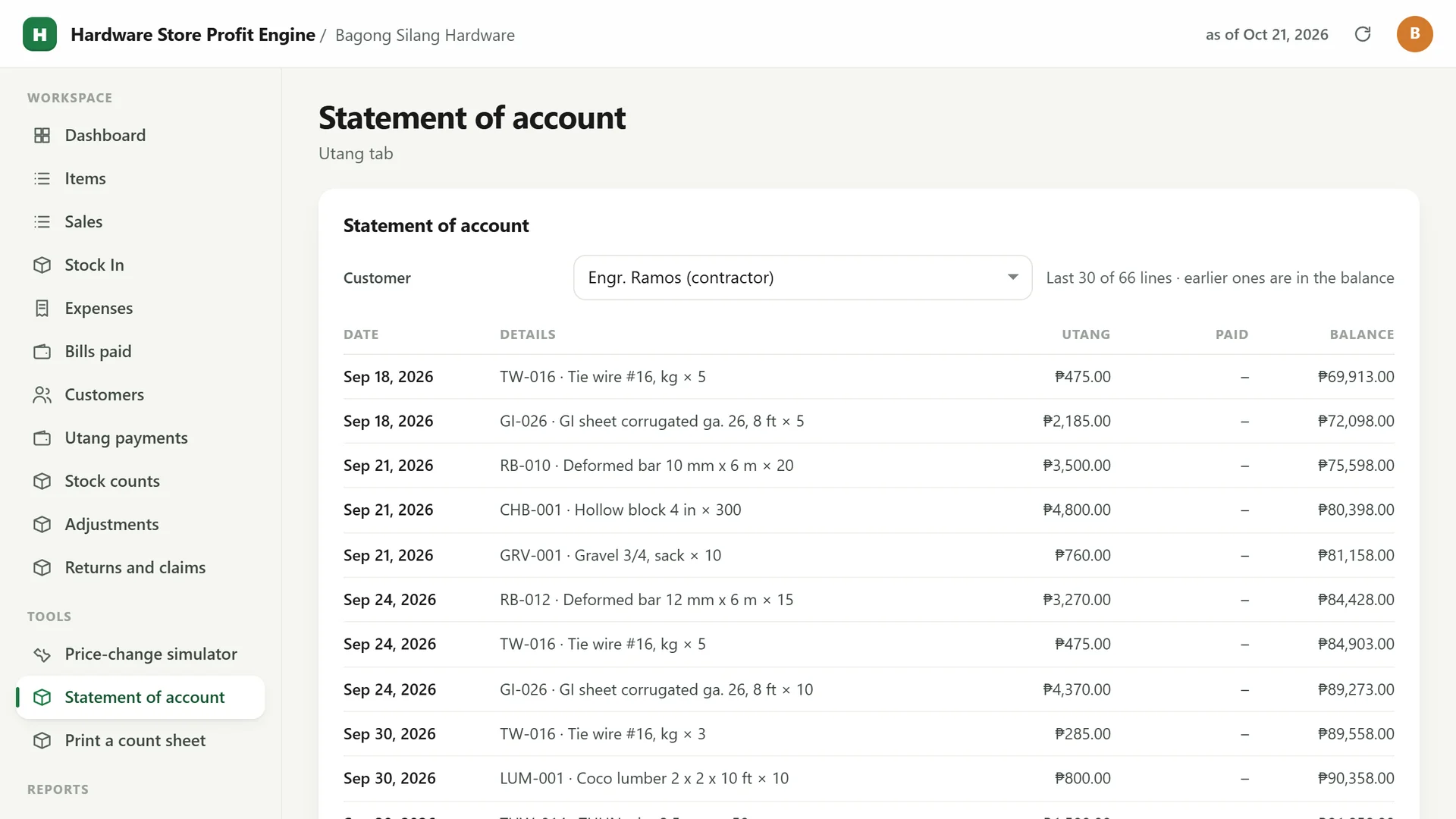The height and width of the screenshot is (819, 1456).
Task: Open the Customer dropdown Engr. Ramos
Action: point(802,278)
